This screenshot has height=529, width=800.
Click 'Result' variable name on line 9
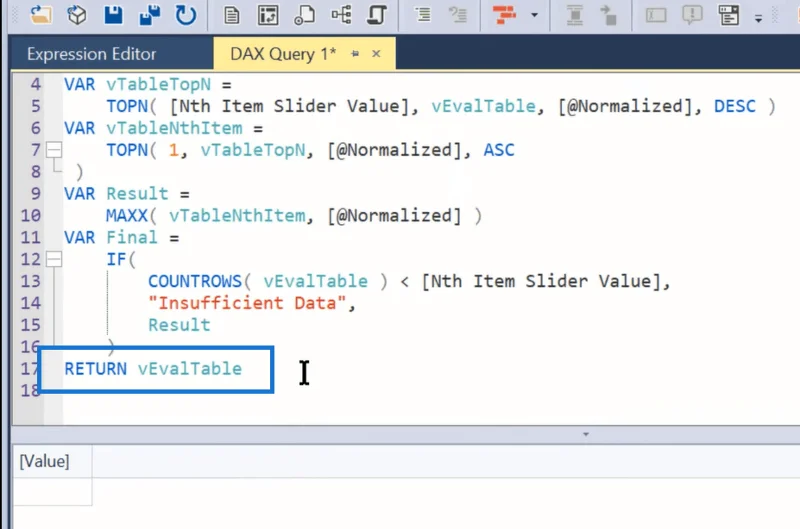click(137, 194)
